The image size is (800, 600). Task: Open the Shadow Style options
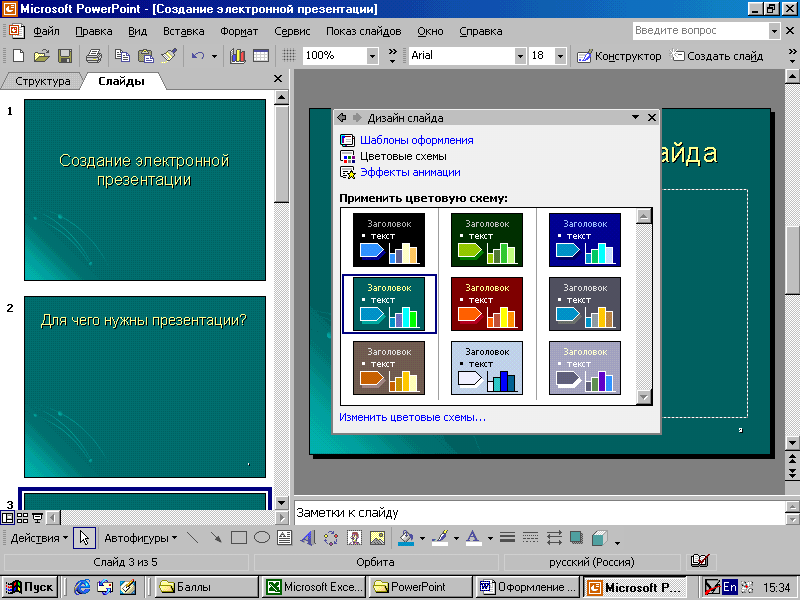click(577, 538)
